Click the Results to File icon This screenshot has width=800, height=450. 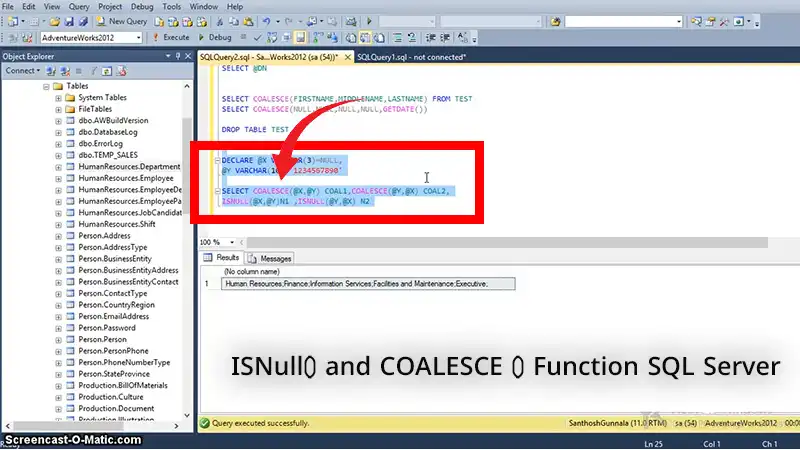click(x=379, y=38)
